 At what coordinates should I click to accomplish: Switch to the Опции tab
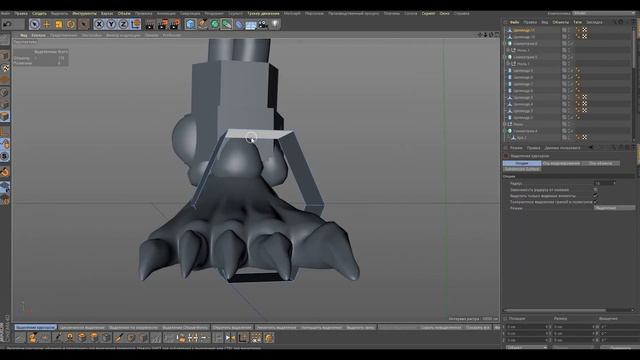point(522,163)
